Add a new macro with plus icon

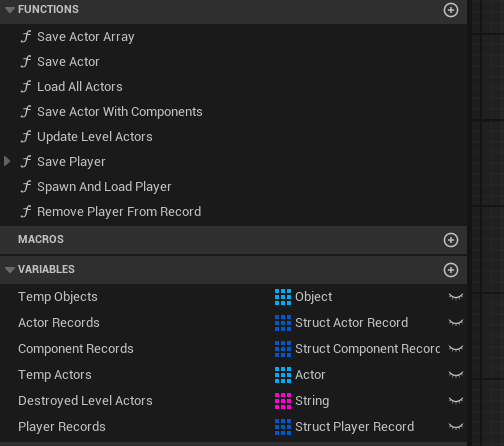point(451,240)
